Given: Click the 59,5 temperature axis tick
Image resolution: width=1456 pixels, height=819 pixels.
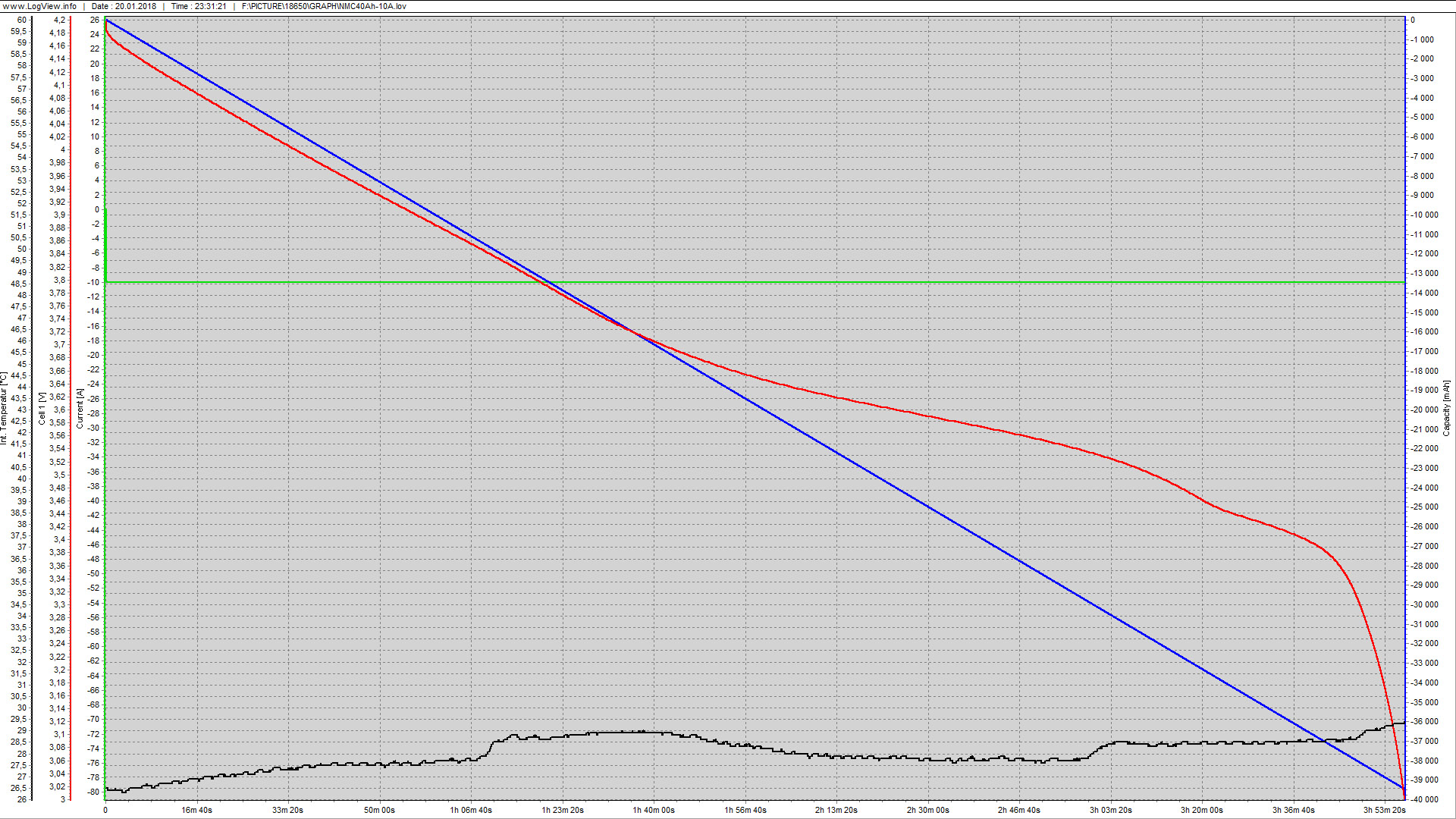Looking at the screenshot, I should tap(19, 31).
